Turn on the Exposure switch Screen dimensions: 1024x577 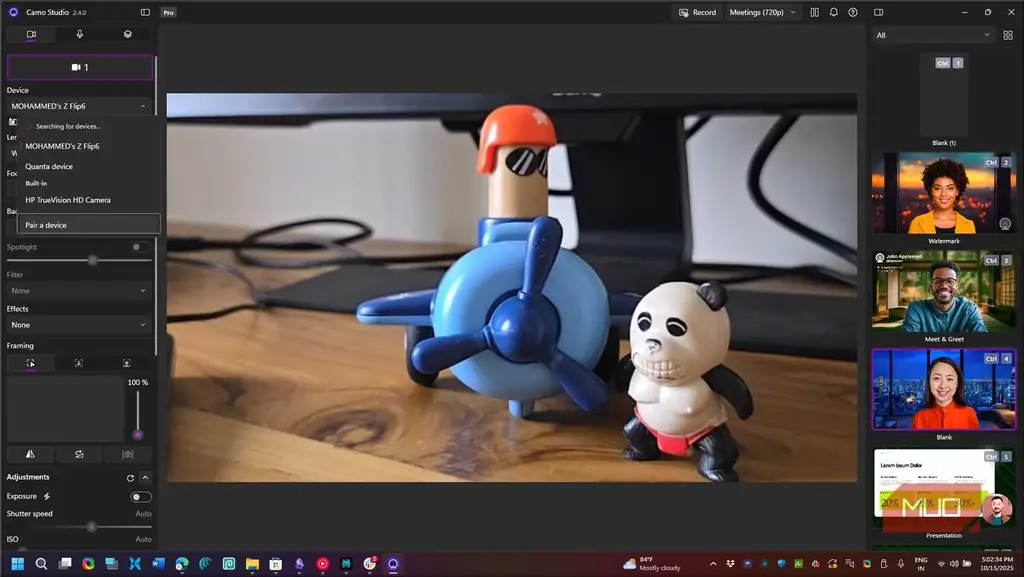[x=140, y=497]
